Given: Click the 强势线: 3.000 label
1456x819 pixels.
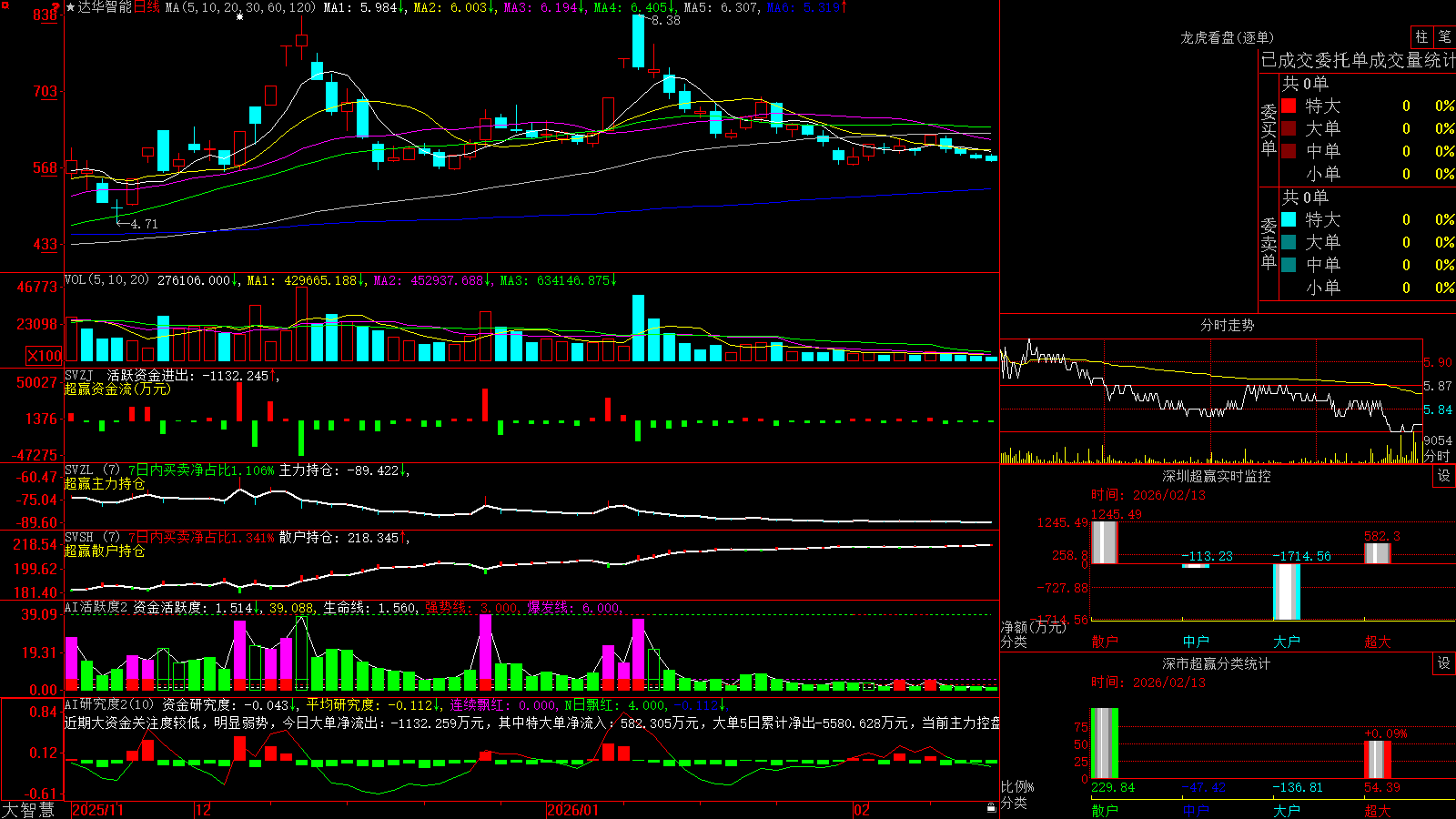Looking at the screenshot, I should click(x=472, y=608).
